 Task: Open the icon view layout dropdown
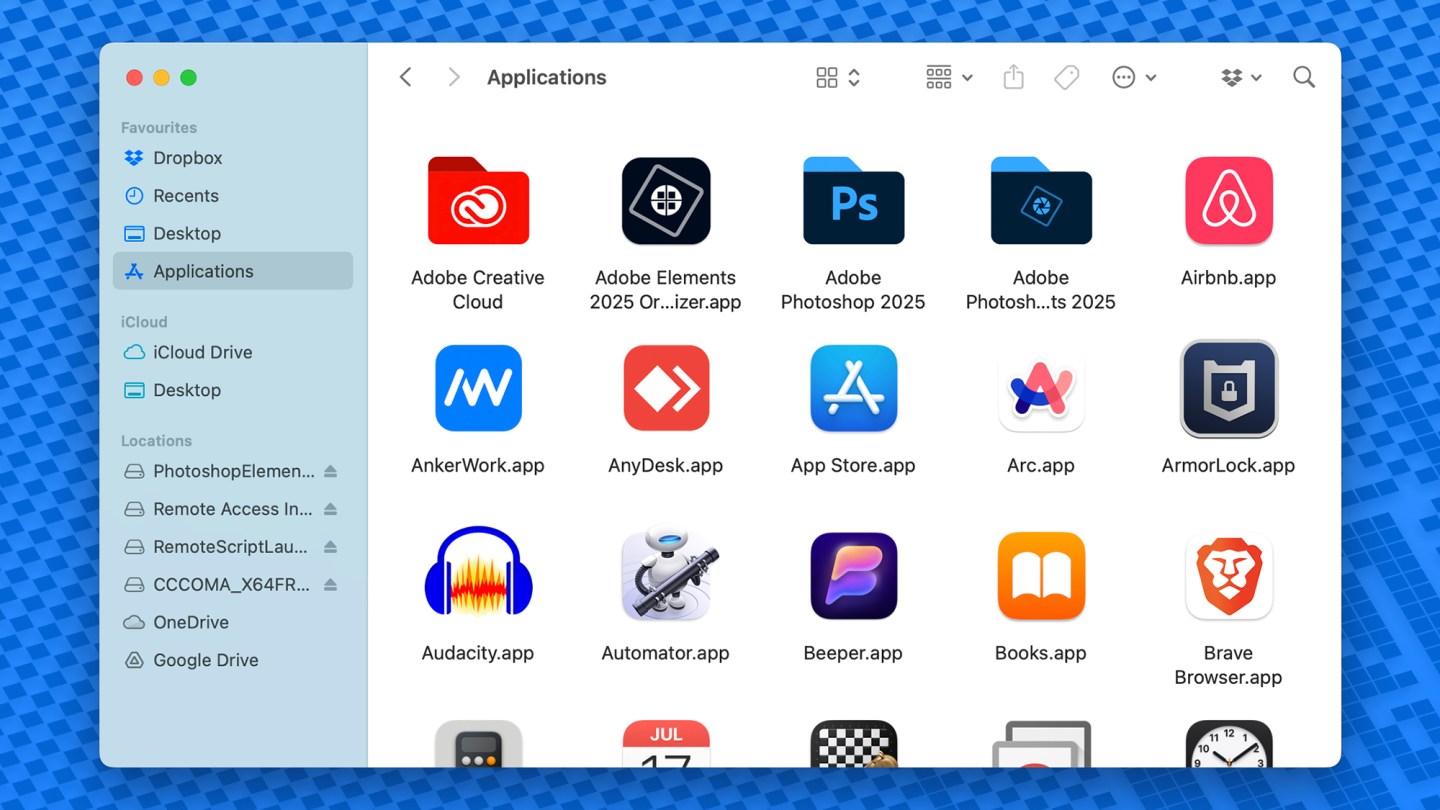(836, 77)
